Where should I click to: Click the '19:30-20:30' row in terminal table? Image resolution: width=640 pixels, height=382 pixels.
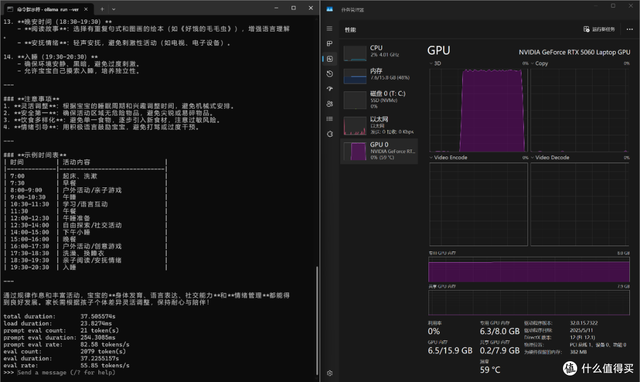pyautogui.click(x=85, y=267)
